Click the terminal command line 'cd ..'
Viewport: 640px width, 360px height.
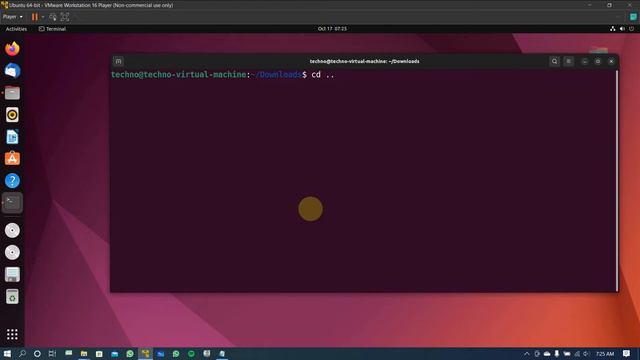pyautogui.click(x=322, y=75)
